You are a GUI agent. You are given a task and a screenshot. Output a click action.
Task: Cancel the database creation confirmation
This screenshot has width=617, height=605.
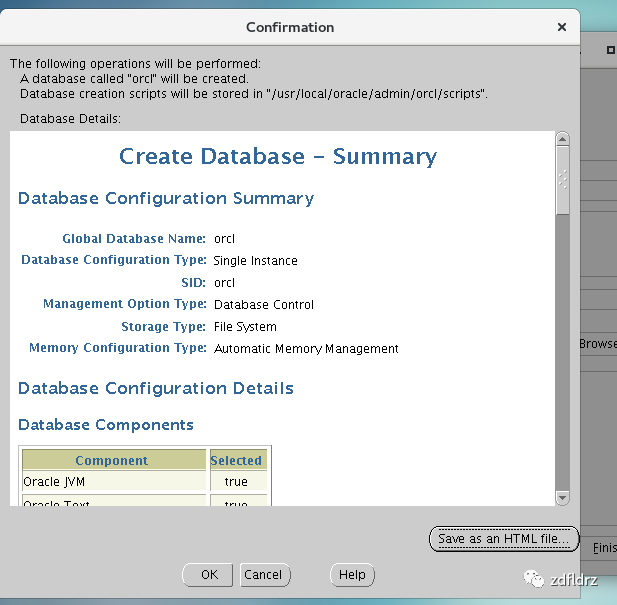click(x=265, y=575)
